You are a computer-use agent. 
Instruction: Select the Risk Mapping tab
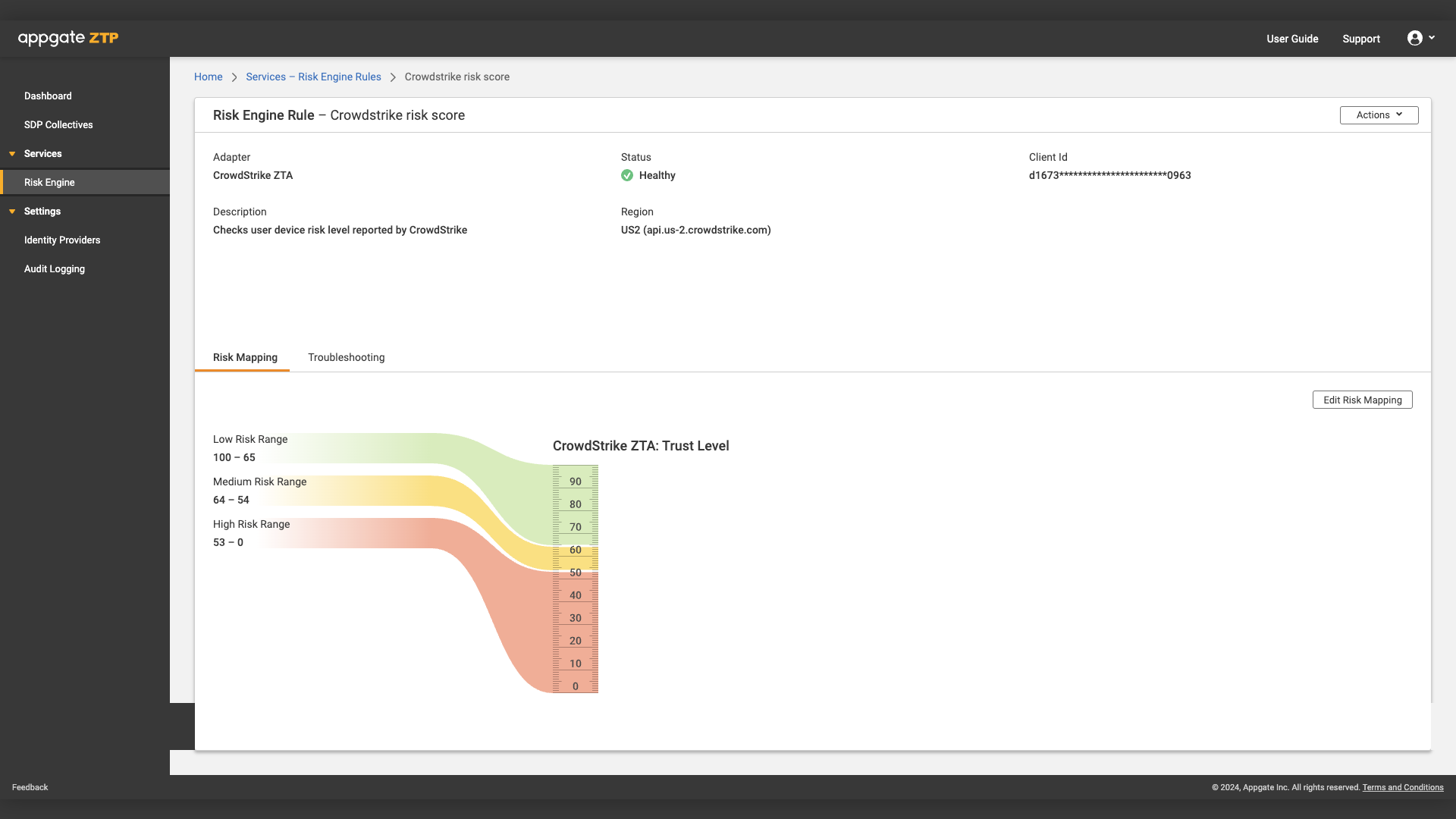tap(245, 357)
